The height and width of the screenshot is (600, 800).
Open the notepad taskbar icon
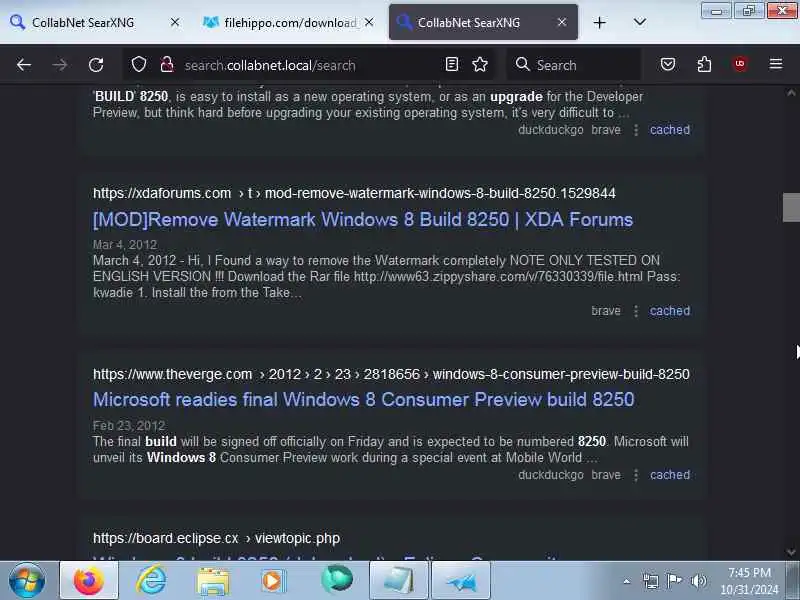pos(399,580)
